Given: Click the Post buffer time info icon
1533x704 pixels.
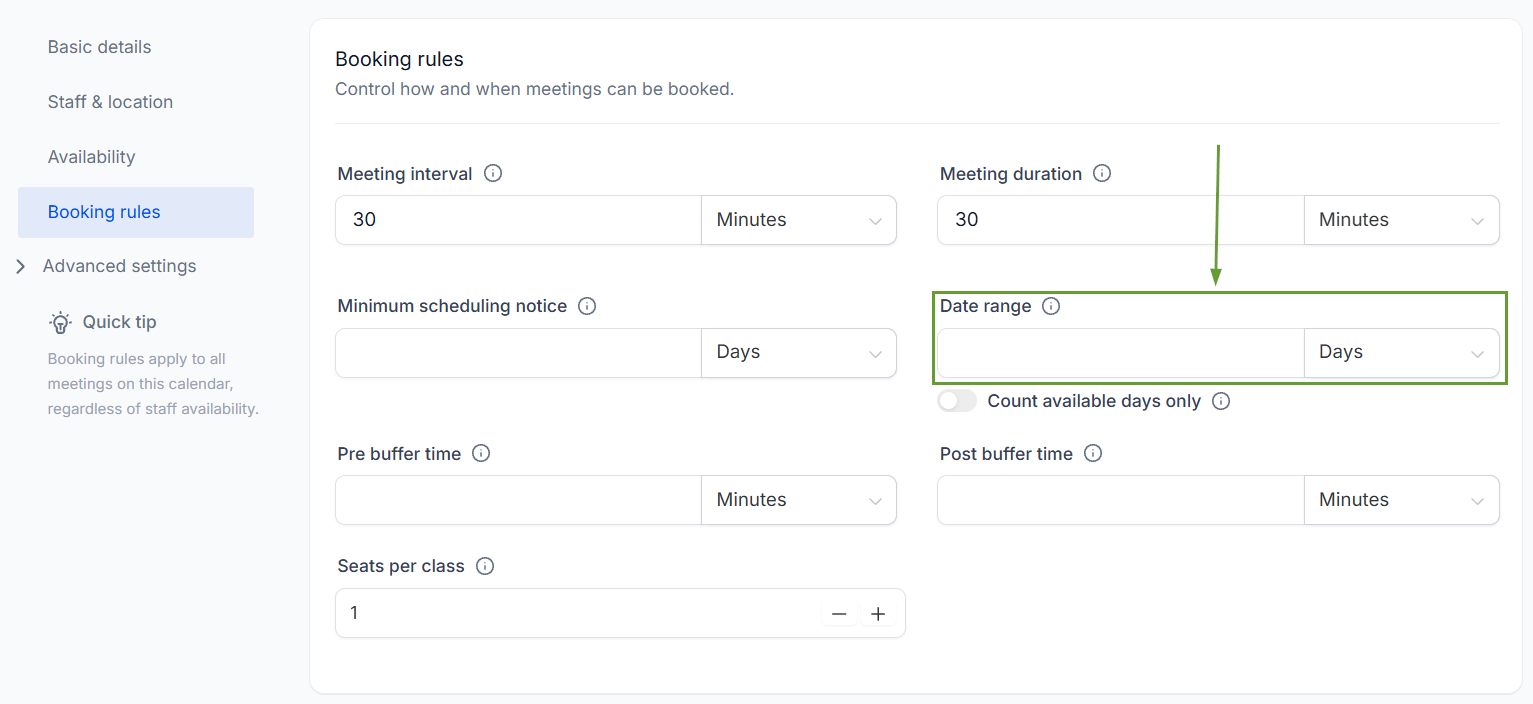Looking at the screenshot, I should pyautogui.click(x=1093, y=453).
